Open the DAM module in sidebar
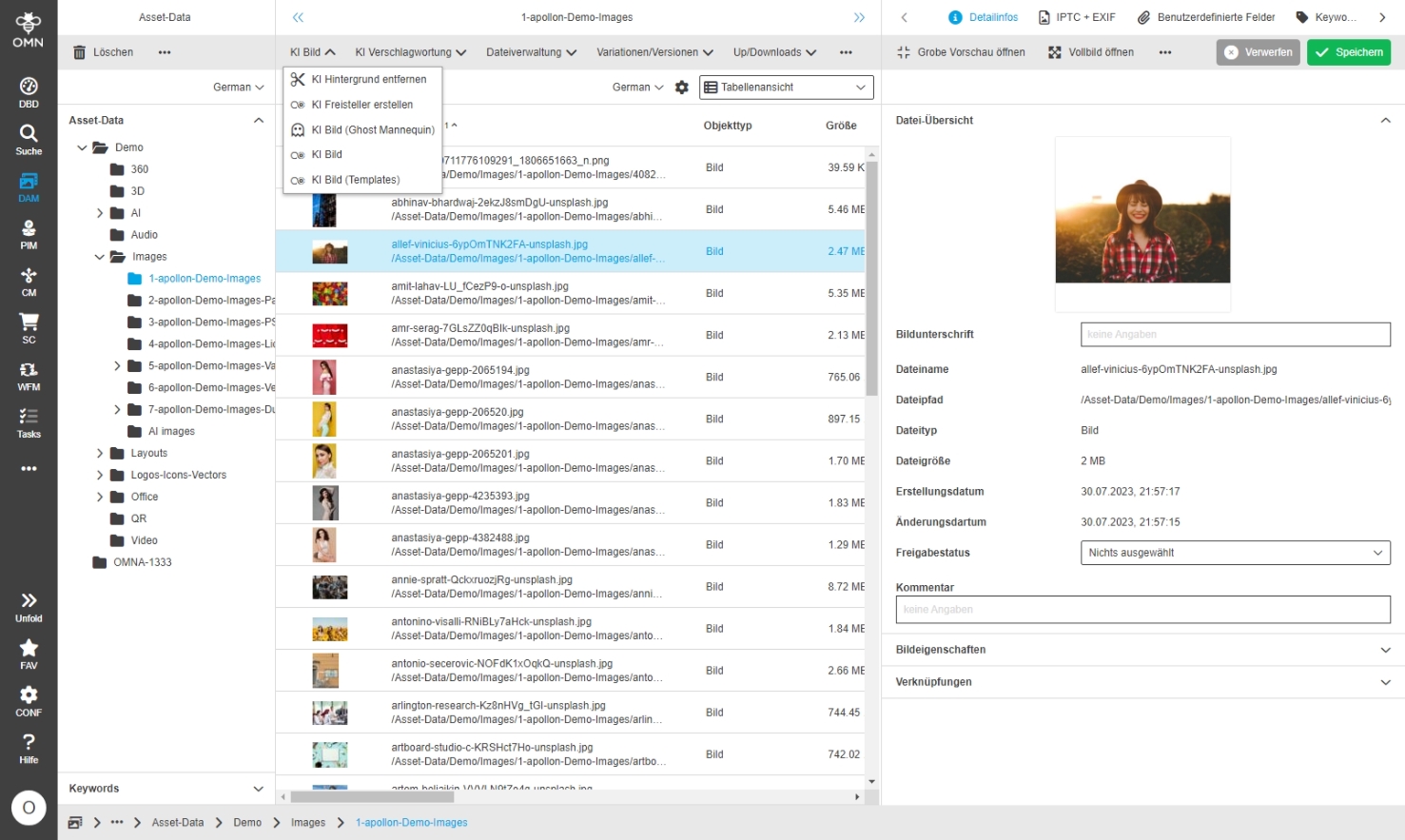This screenshot has width=1405, height=840. click(29, 186)
